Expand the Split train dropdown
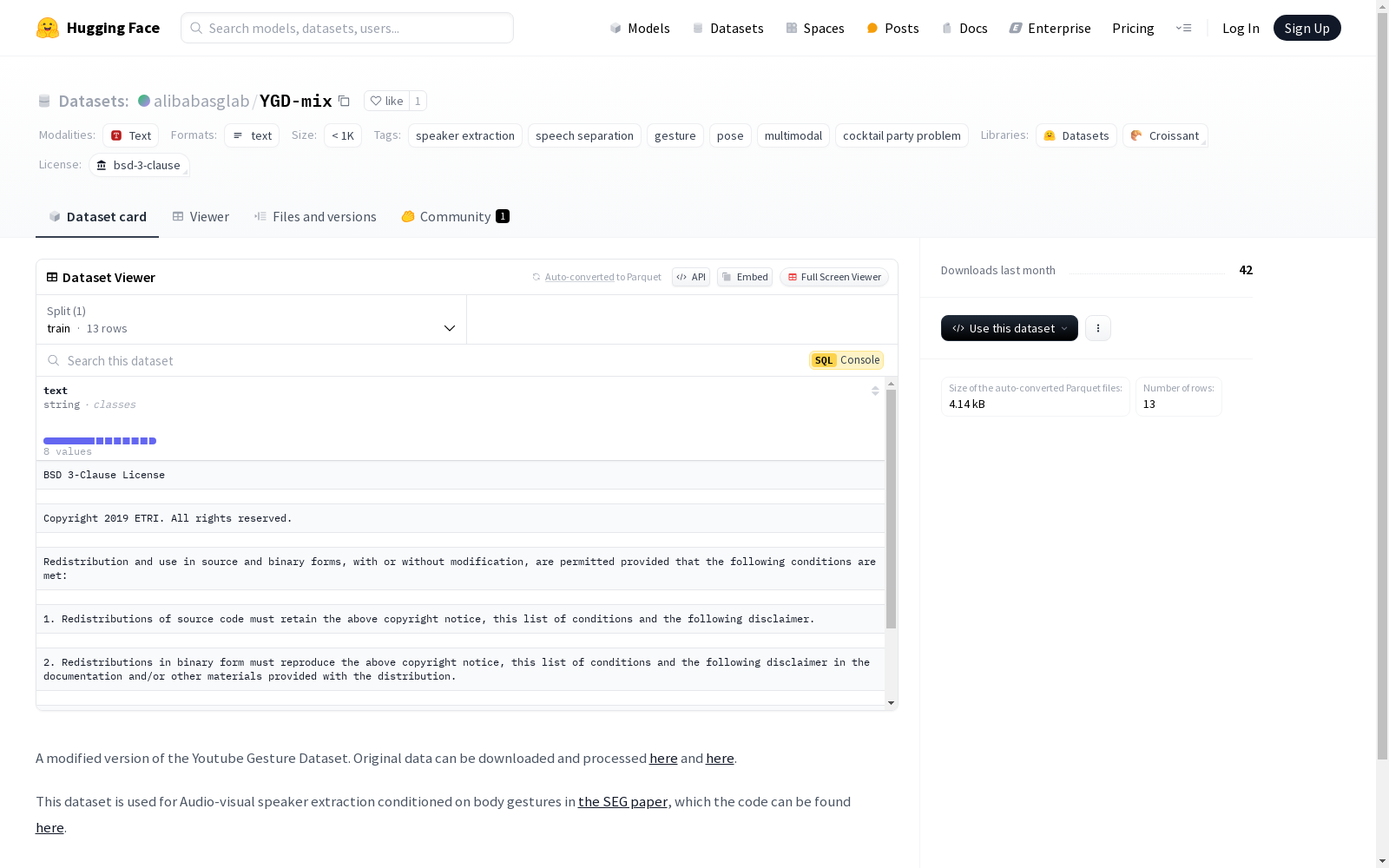 tap(252, 319)
